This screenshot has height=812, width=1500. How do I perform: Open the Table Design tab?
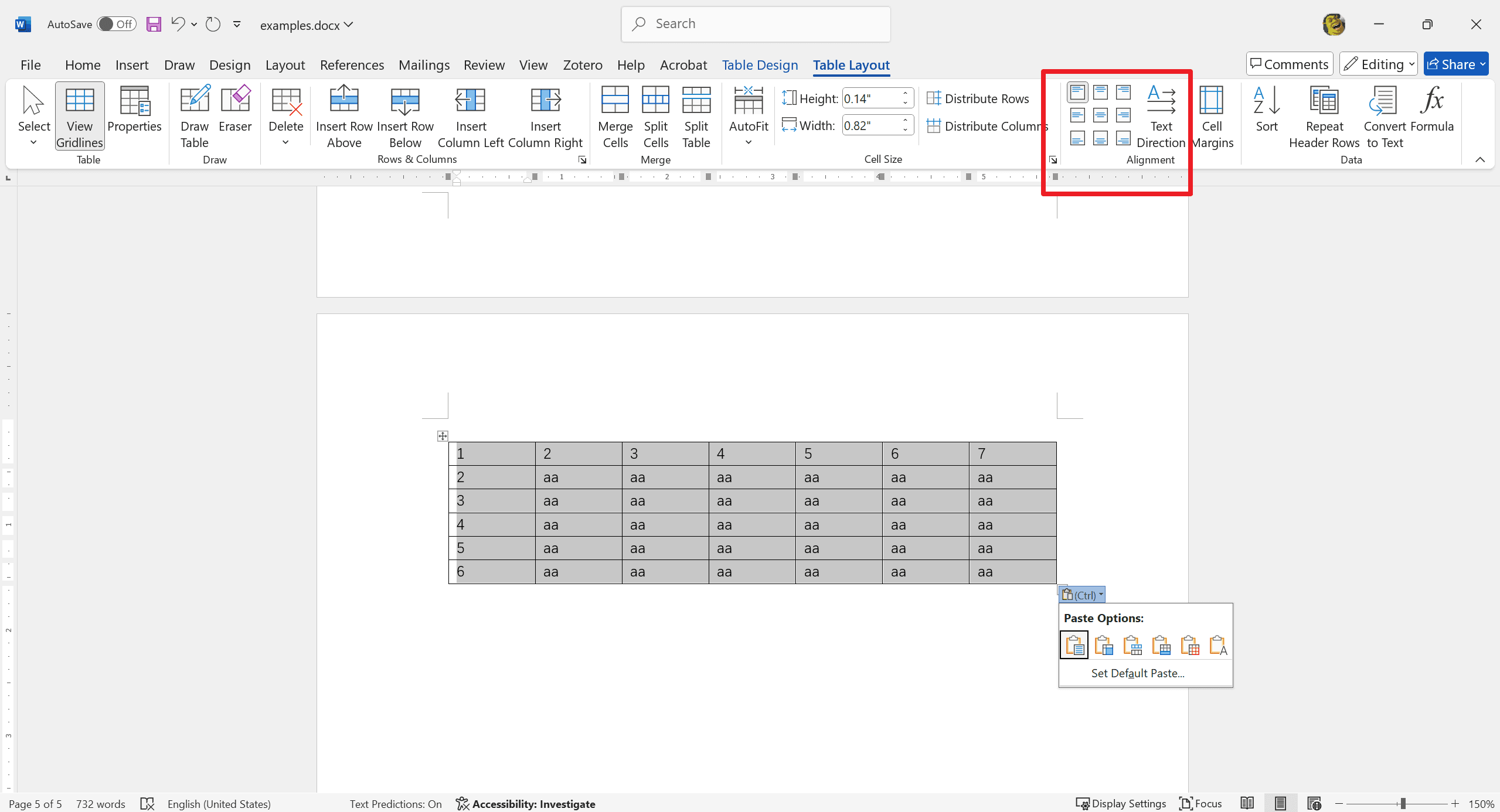(x=760, y=65)
